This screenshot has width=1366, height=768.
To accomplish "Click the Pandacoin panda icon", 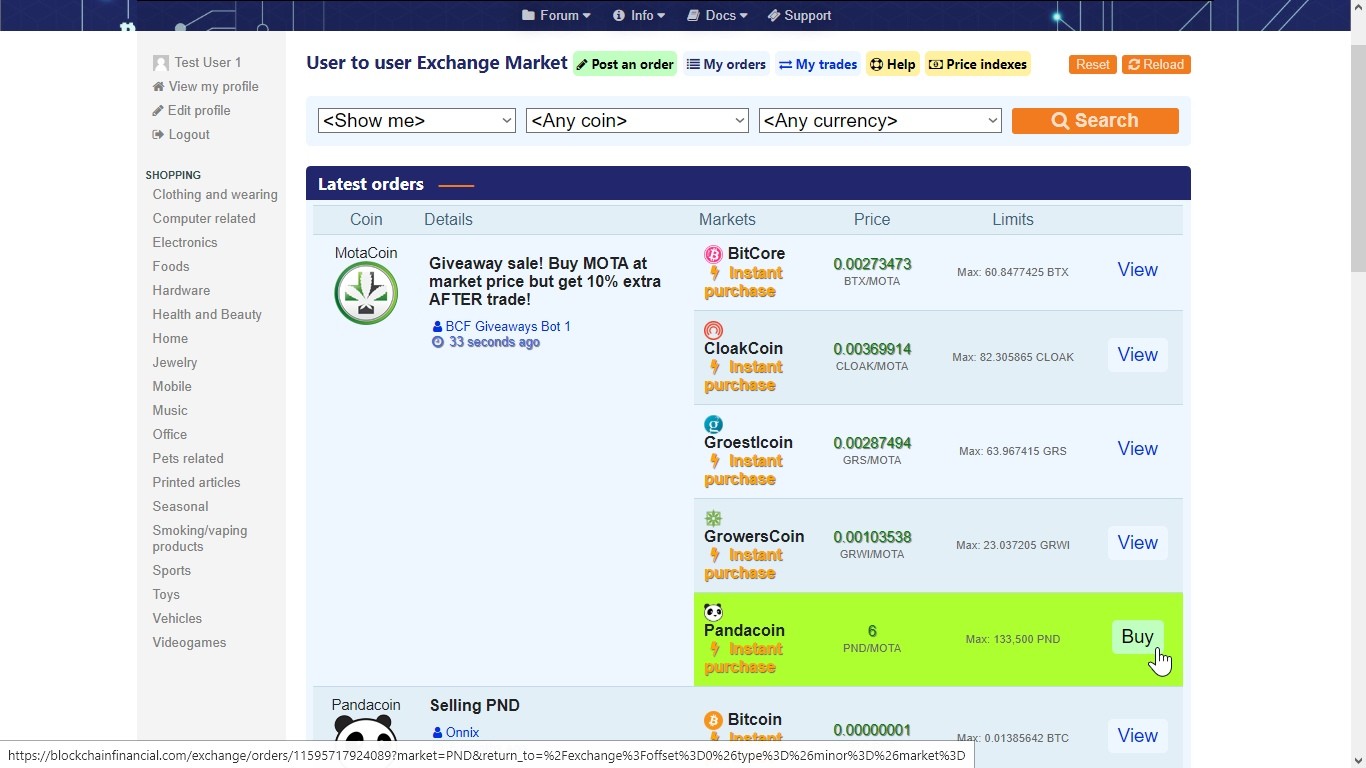I will pos(713,612).
